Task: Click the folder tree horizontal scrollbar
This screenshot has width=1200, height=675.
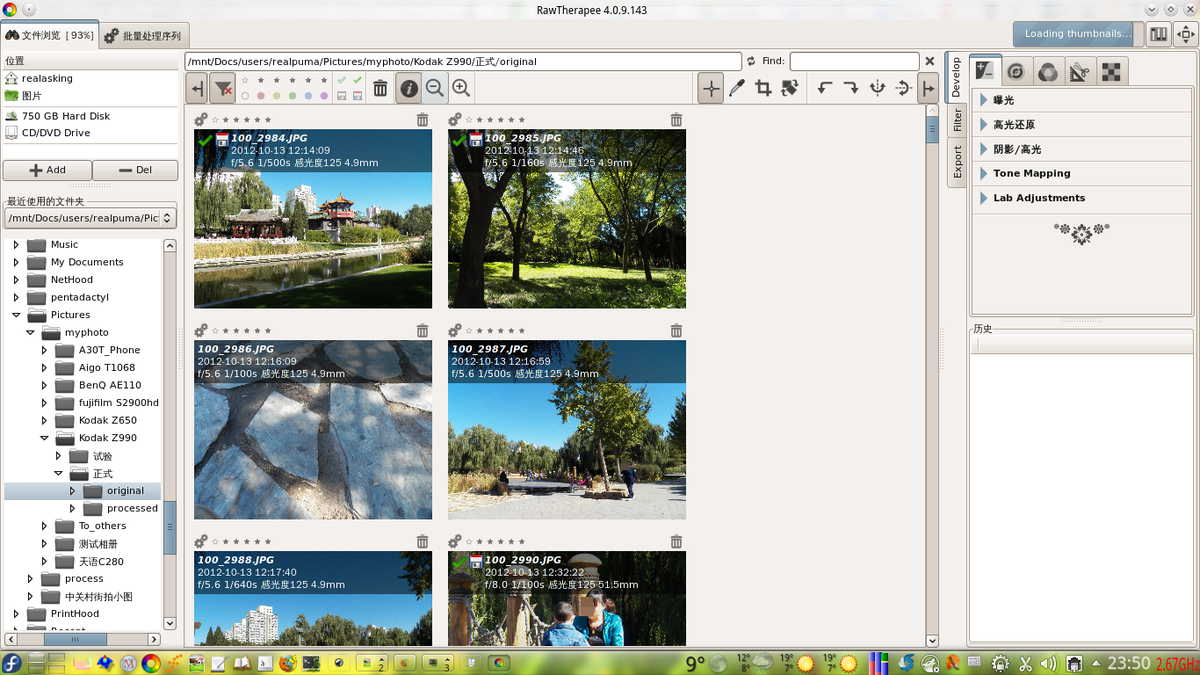Action: pos(83,638)
